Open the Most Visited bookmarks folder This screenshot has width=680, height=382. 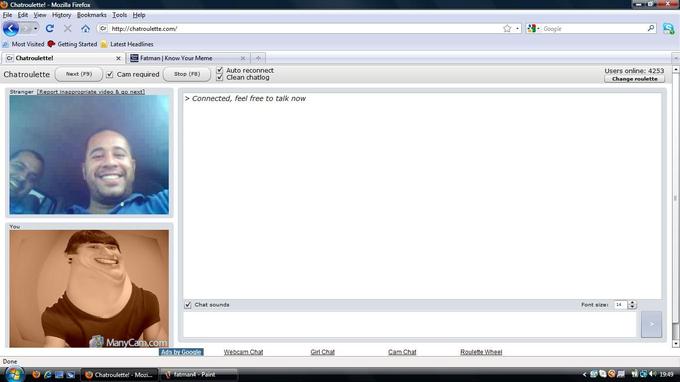coord(23,44)
